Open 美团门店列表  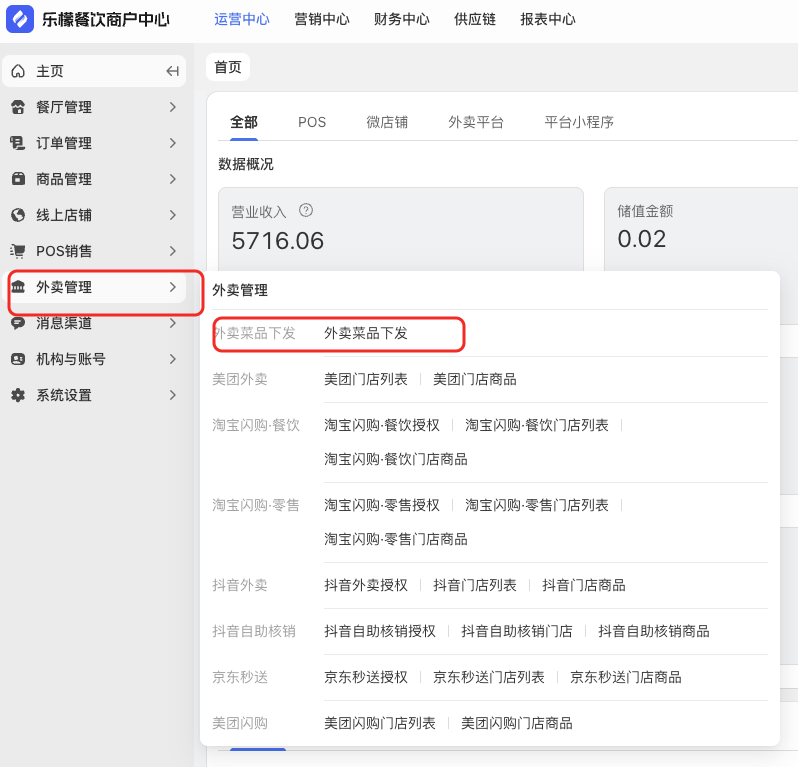tap(366, 379)
